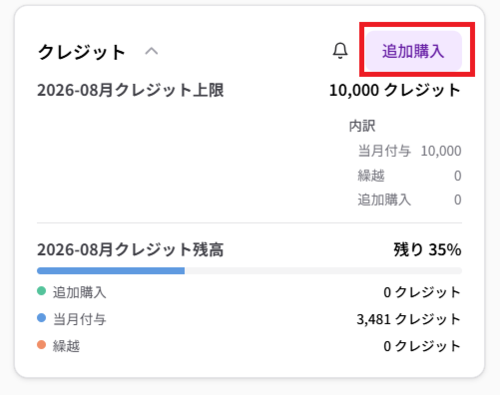Click the 内訳 breakdown label
The height and width of the screenshot is (395, 500).
tap(362, 126)
